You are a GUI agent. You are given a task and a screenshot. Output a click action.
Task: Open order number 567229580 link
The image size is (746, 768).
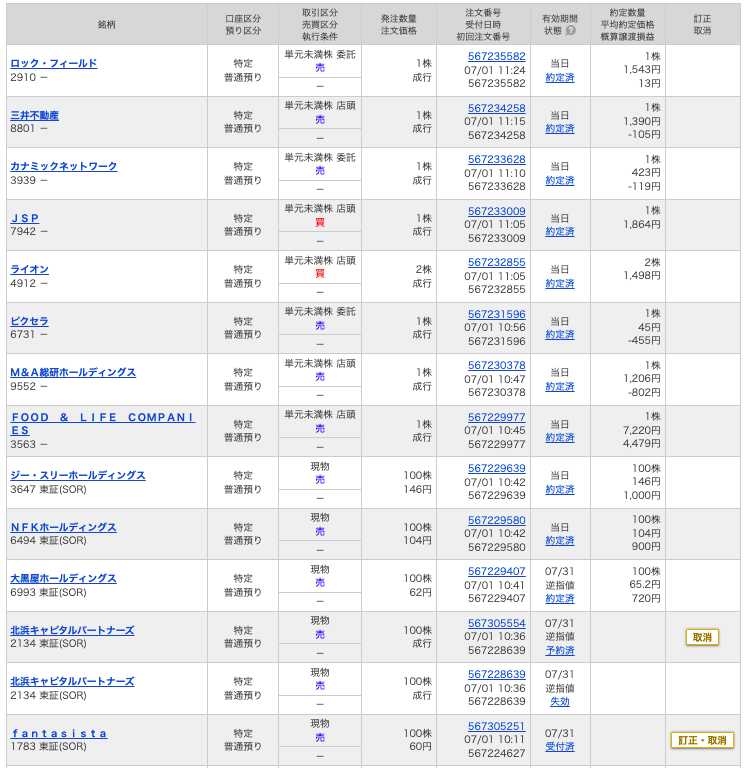[x=496, y=520]
